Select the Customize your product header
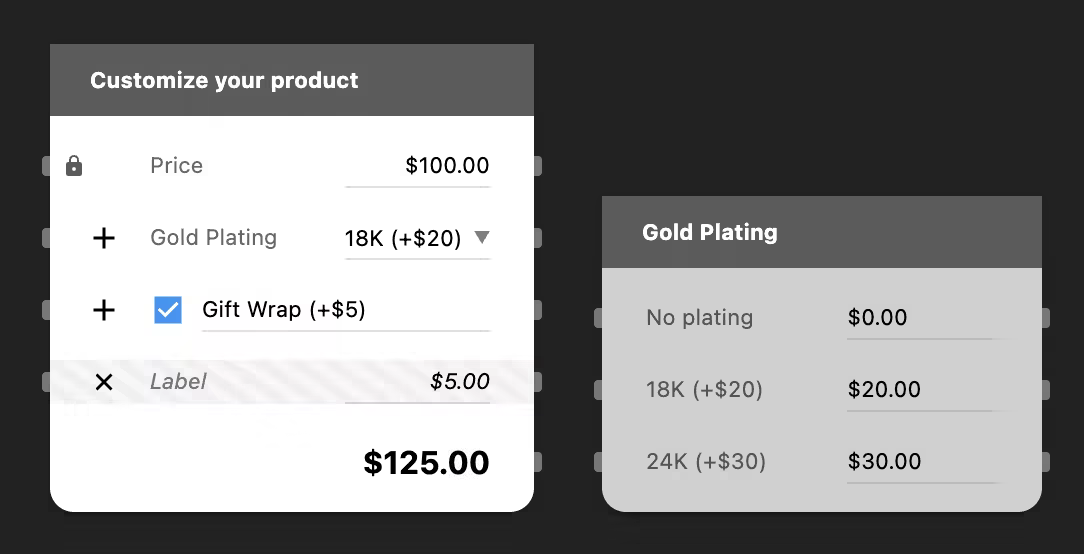The height and width of the screenshot is (554, 1084). [291, 81]
